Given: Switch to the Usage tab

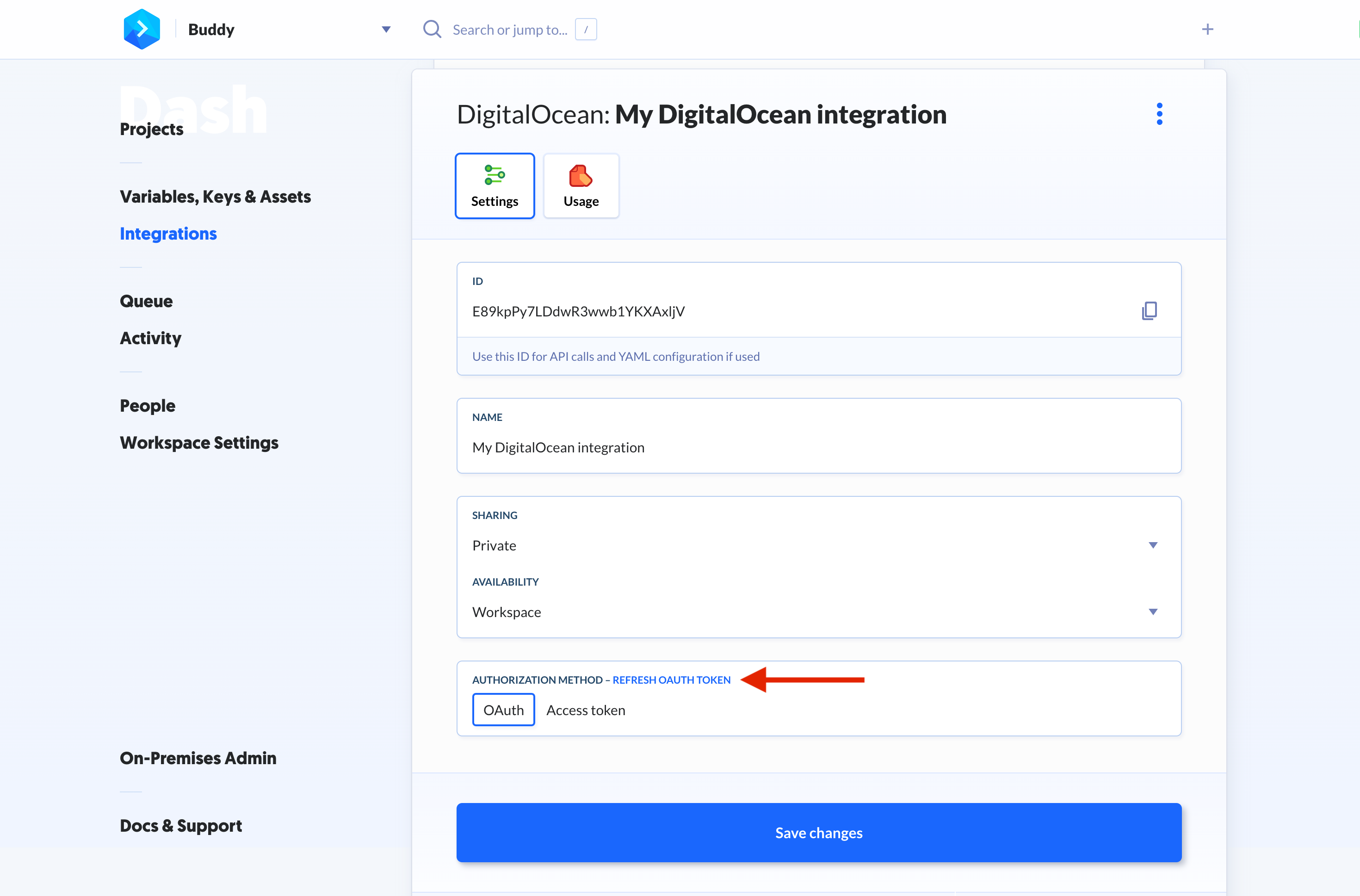Looking at the screenshot, I should [x=580, y=185].
